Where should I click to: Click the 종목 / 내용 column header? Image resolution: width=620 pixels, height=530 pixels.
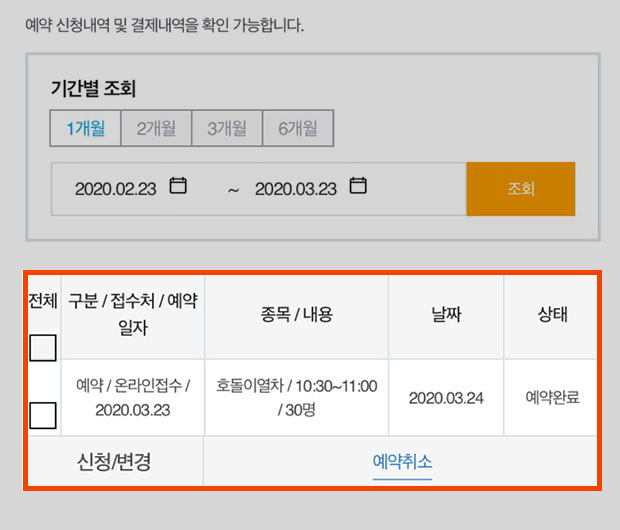[296, 314]
